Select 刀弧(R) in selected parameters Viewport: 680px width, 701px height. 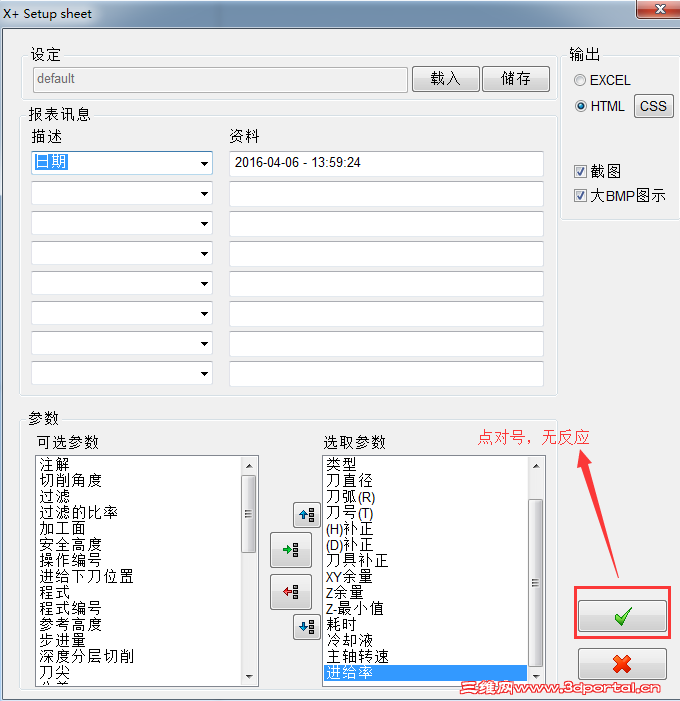[351, 497]
